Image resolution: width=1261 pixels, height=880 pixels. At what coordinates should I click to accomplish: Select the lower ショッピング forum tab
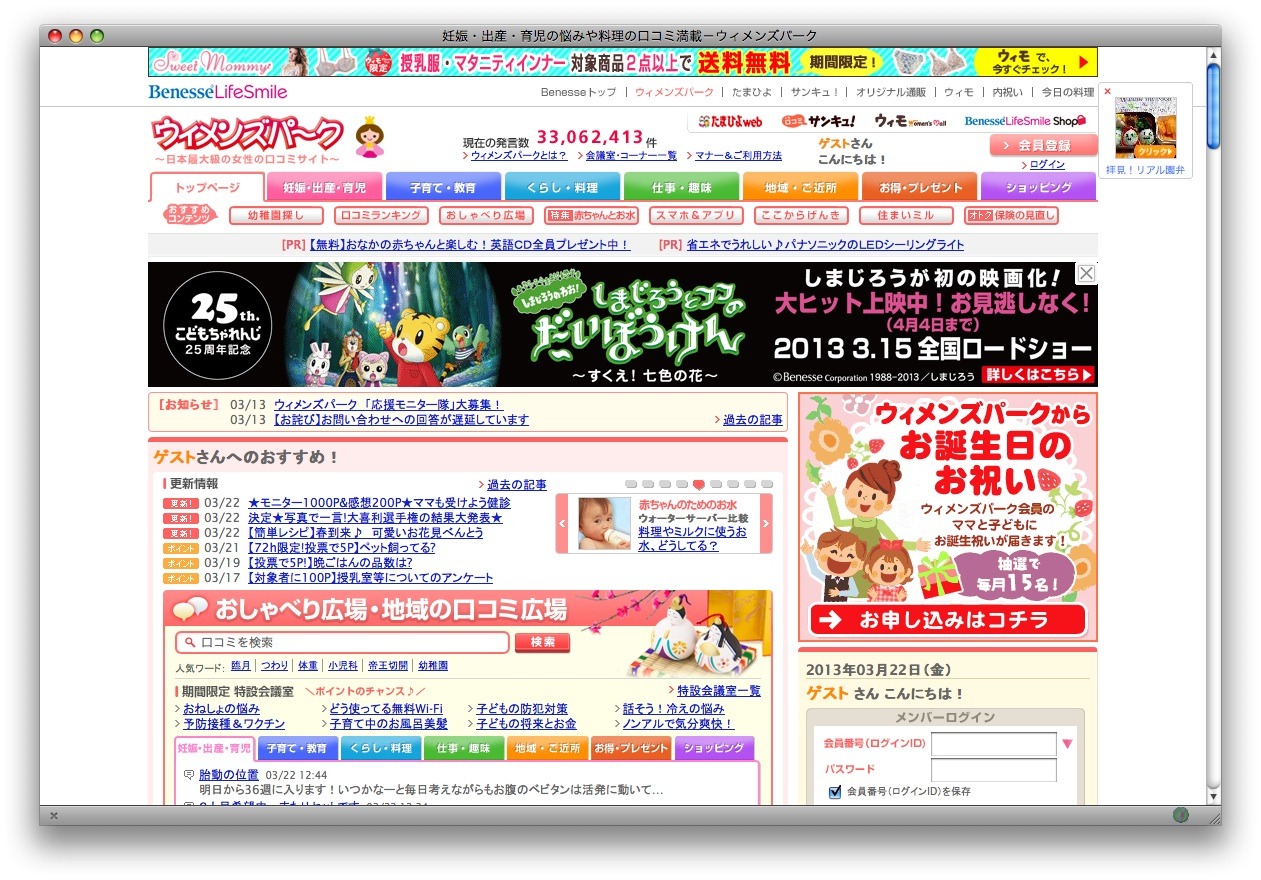pyautogui.click(x=714, y=748)
